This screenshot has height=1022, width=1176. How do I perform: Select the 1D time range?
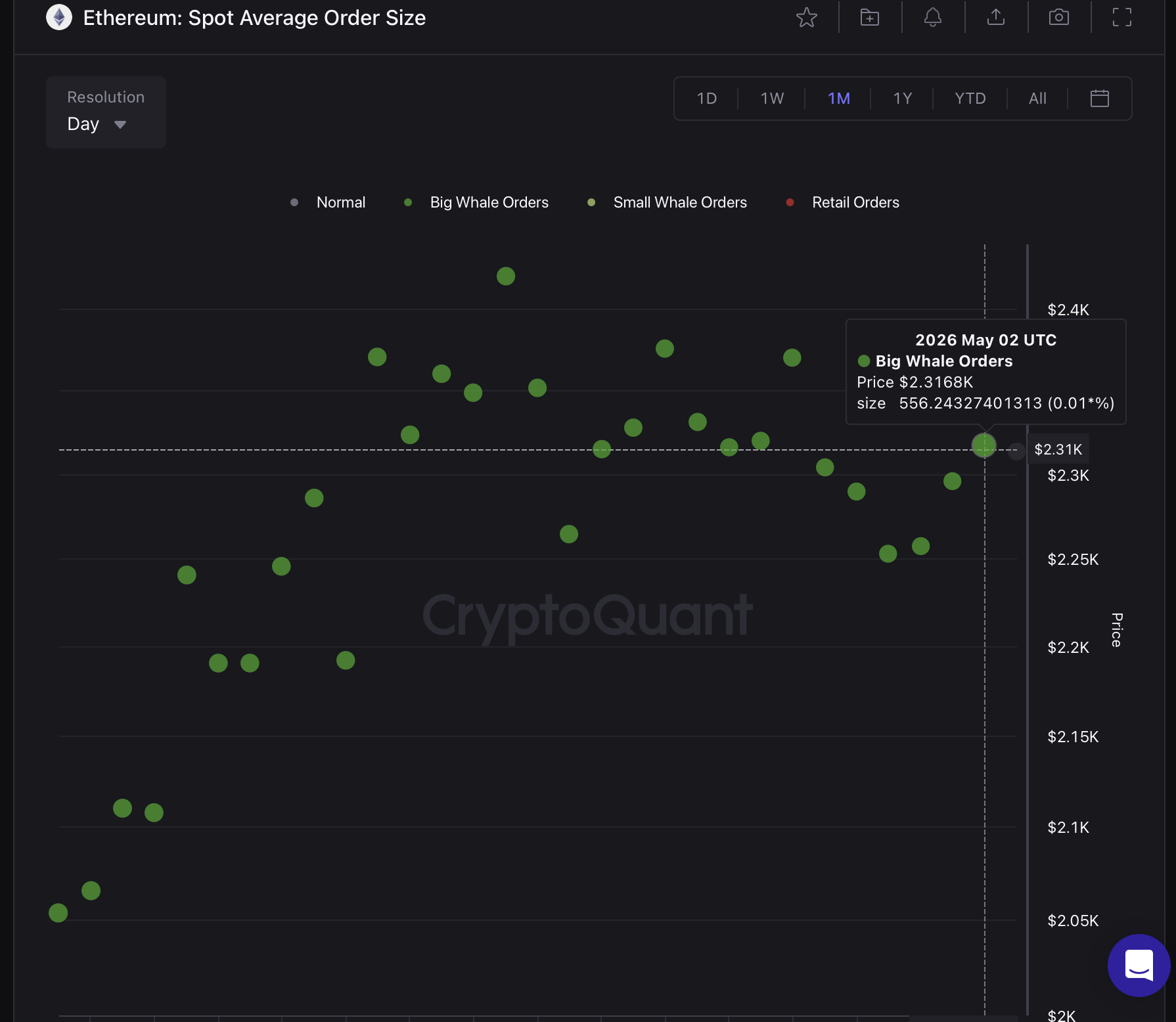coord(706,99)
